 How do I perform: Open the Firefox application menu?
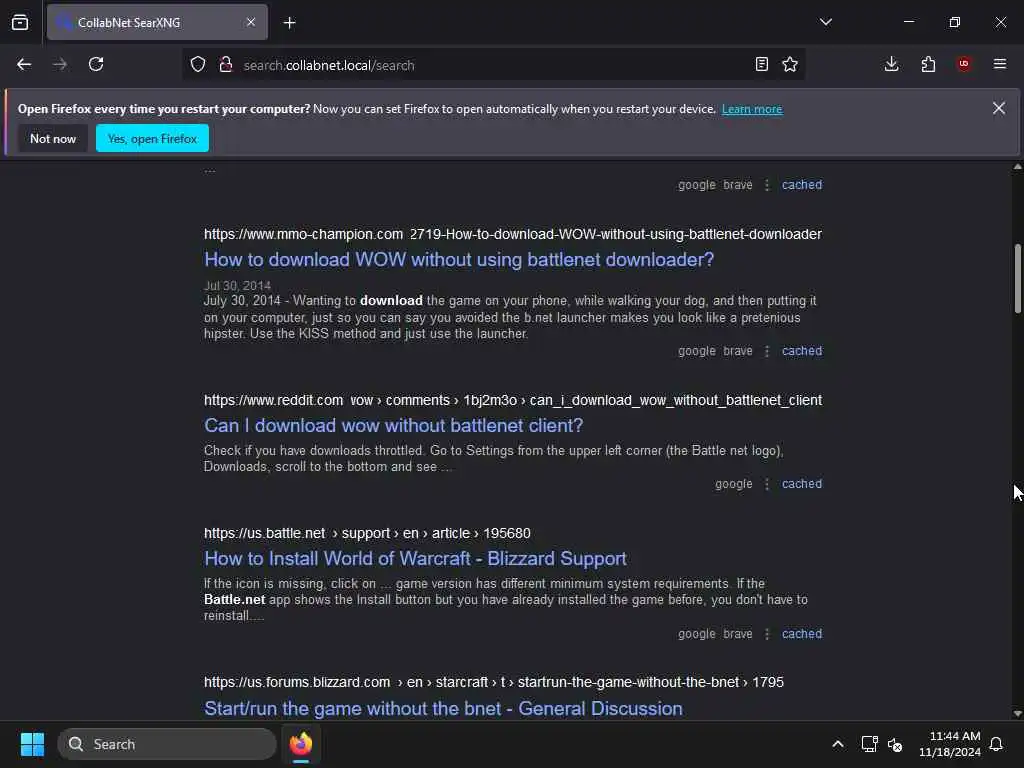click(x=1000, y=64)
